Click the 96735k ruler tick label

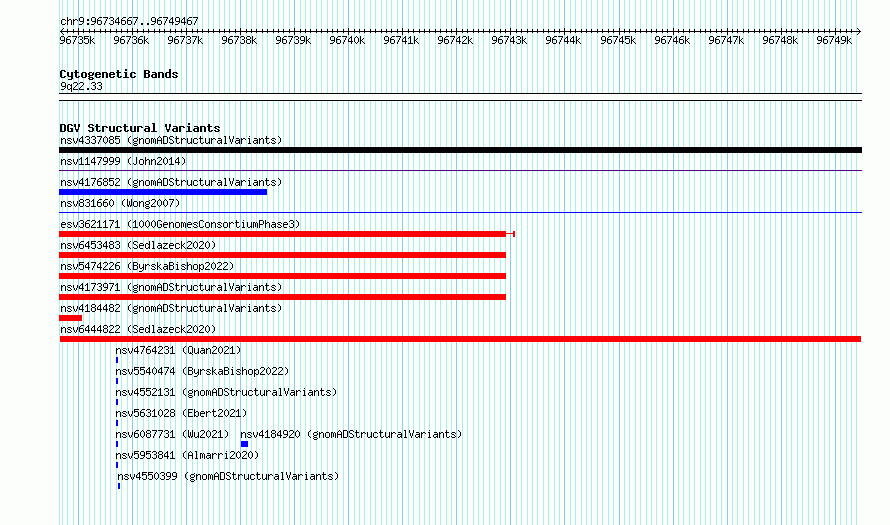click(x=77, y=40)
